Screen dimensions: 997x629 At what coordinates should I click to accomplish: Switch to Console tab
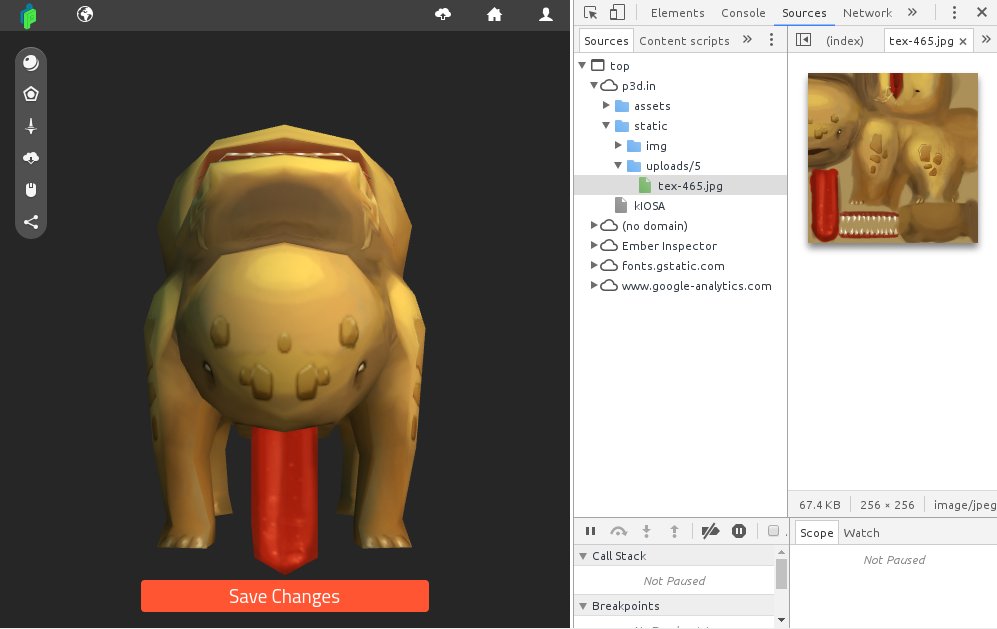743,13
